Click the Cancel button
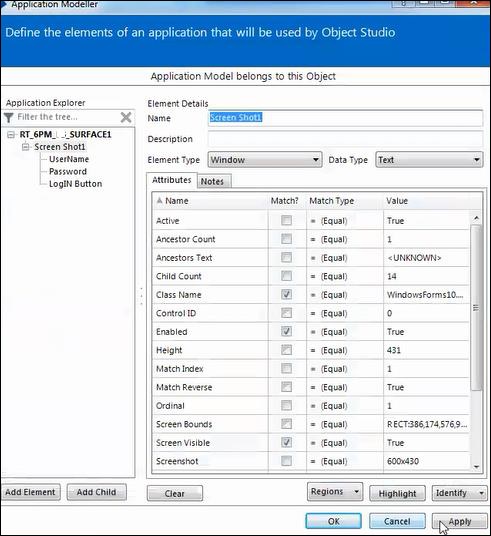491x536 pixels. (x=397, y=521)
